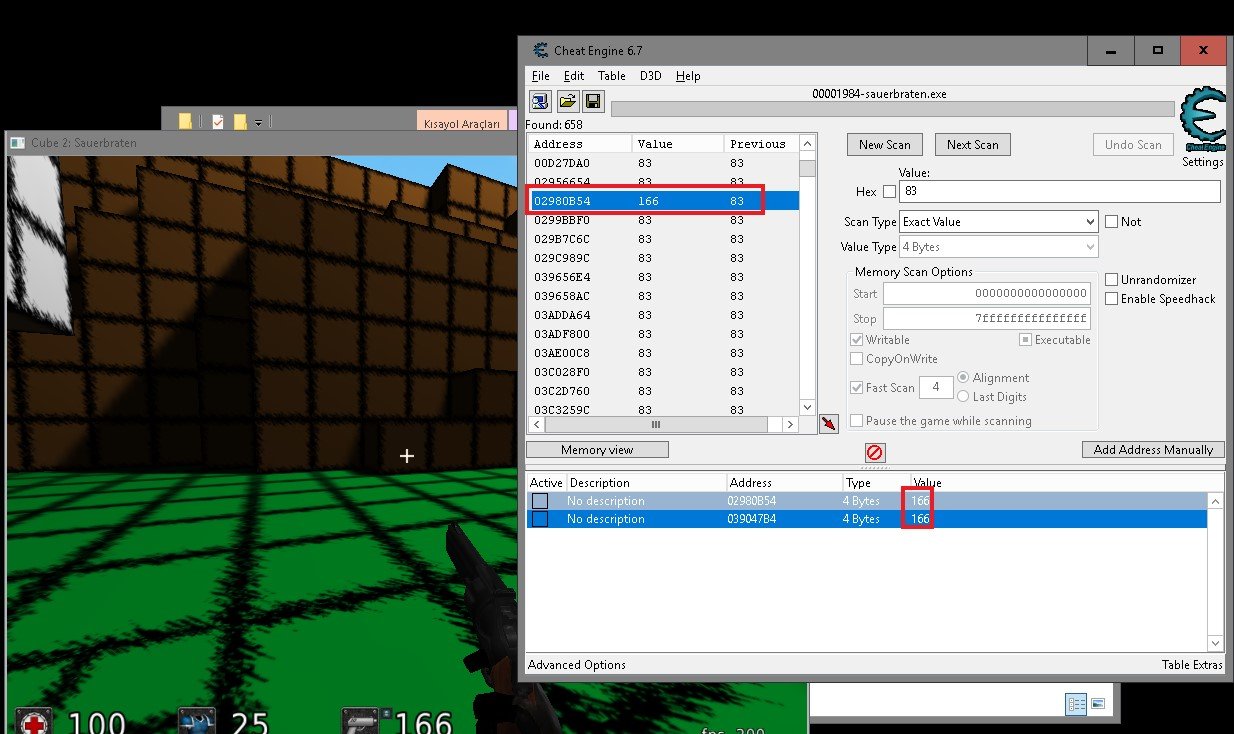Open the process list icon
The width and height of the screenshot is (1234, 734).
[x=540, y=101]
